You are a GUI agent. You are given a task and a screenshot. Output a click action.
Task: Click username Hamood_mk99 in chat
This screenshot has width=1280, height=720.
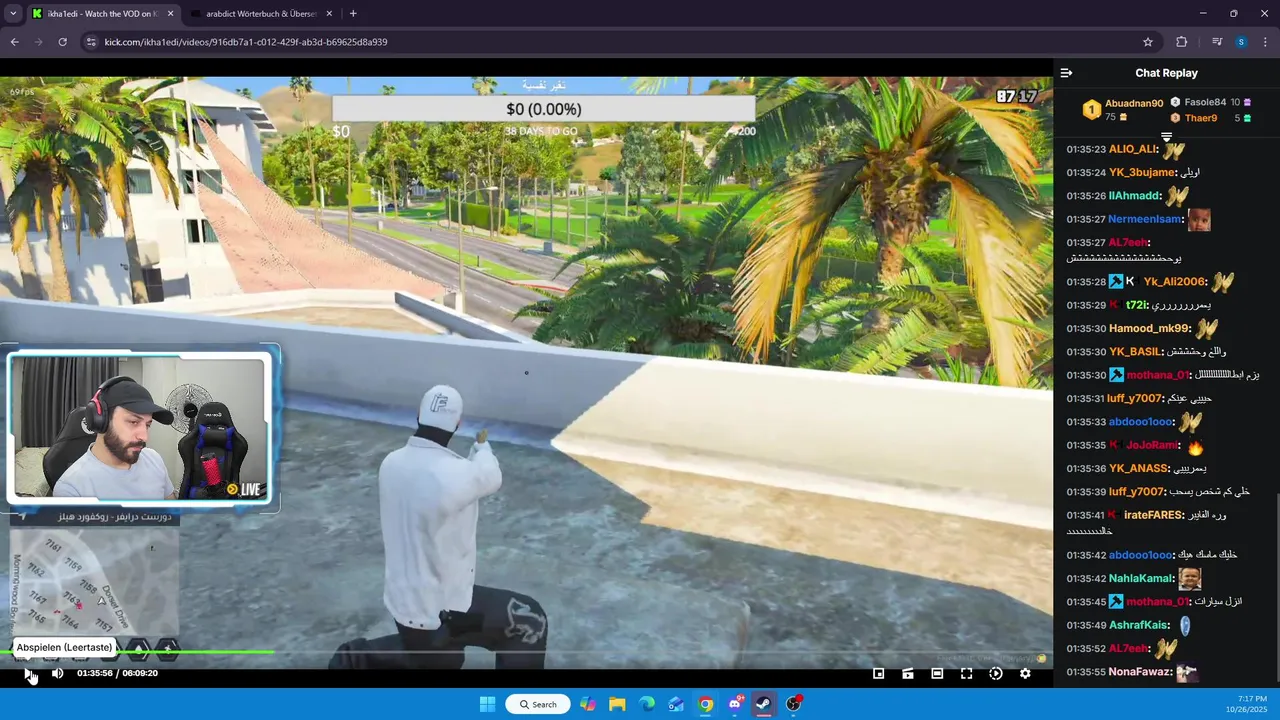click(x=1149, y=328)
